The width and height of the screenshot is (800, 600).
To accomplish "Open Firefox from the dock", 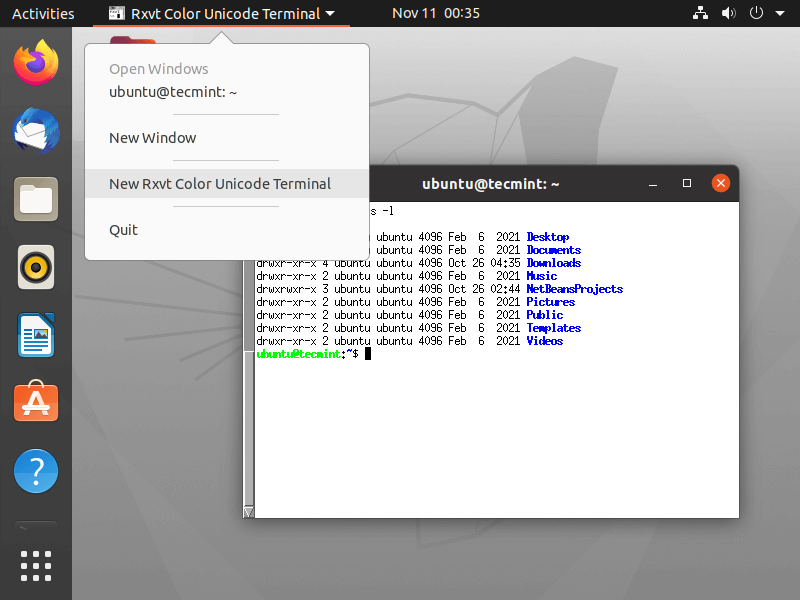I will coord(36,62).
